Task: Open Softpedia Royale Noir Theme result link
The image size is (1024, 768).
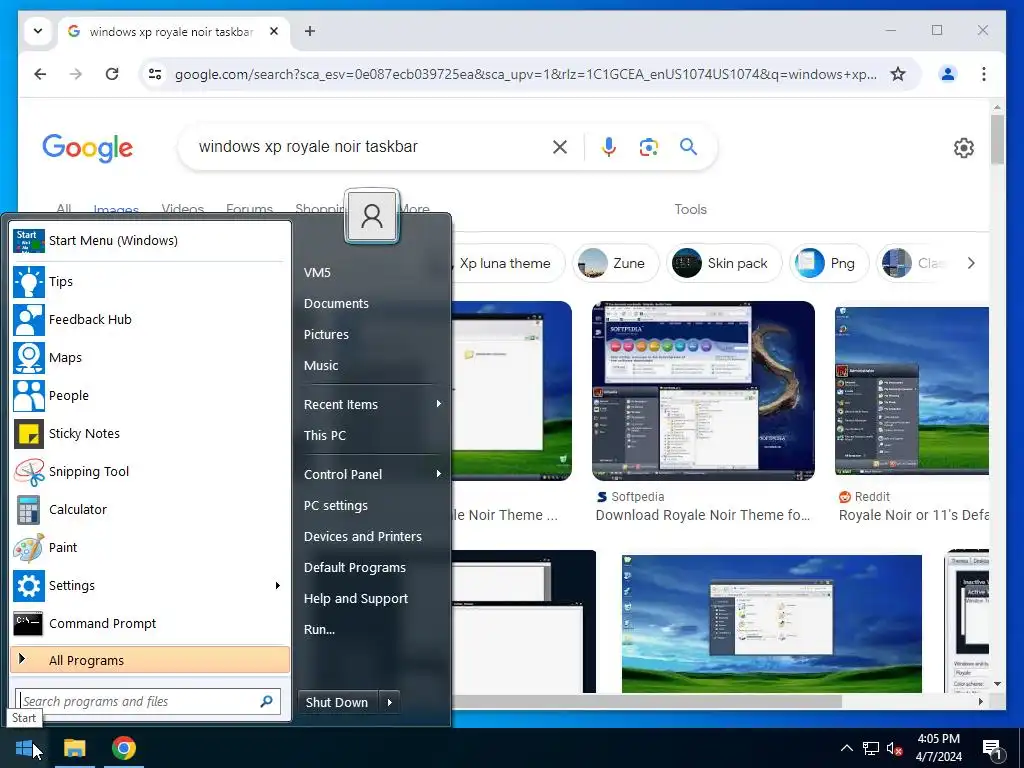Action: (x=703, y=515)
